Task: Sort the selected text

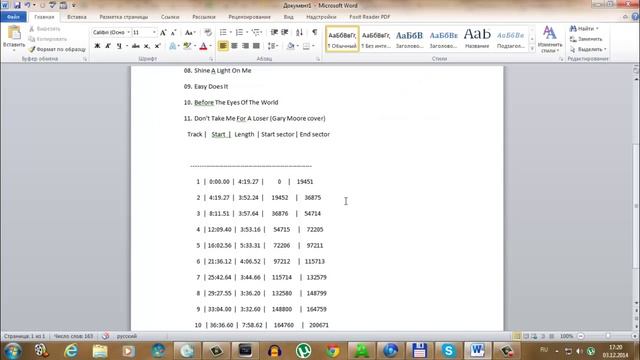Action: [x=299, y=32]
